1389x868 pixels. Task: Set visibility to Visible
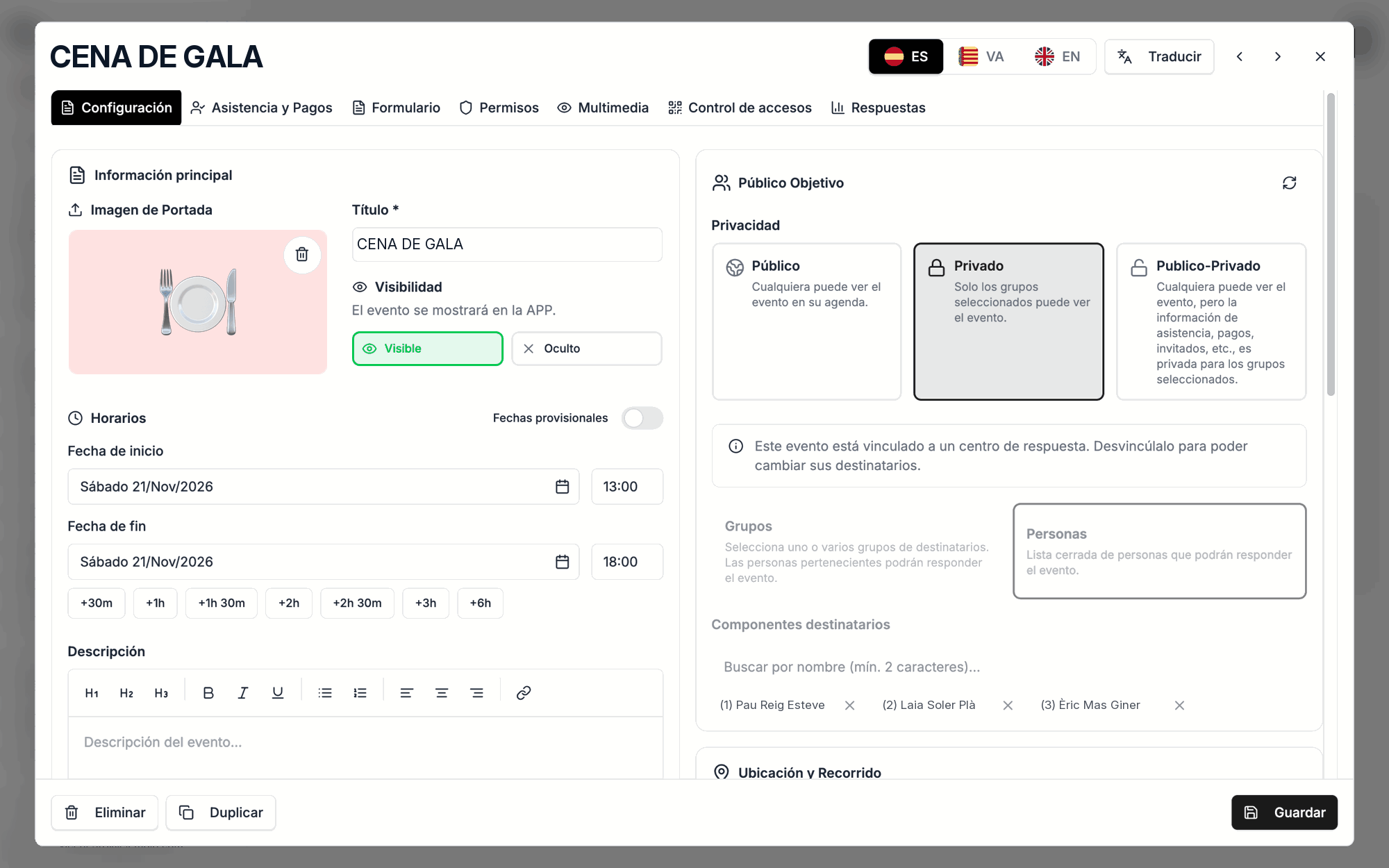click(x=428, y=349)
